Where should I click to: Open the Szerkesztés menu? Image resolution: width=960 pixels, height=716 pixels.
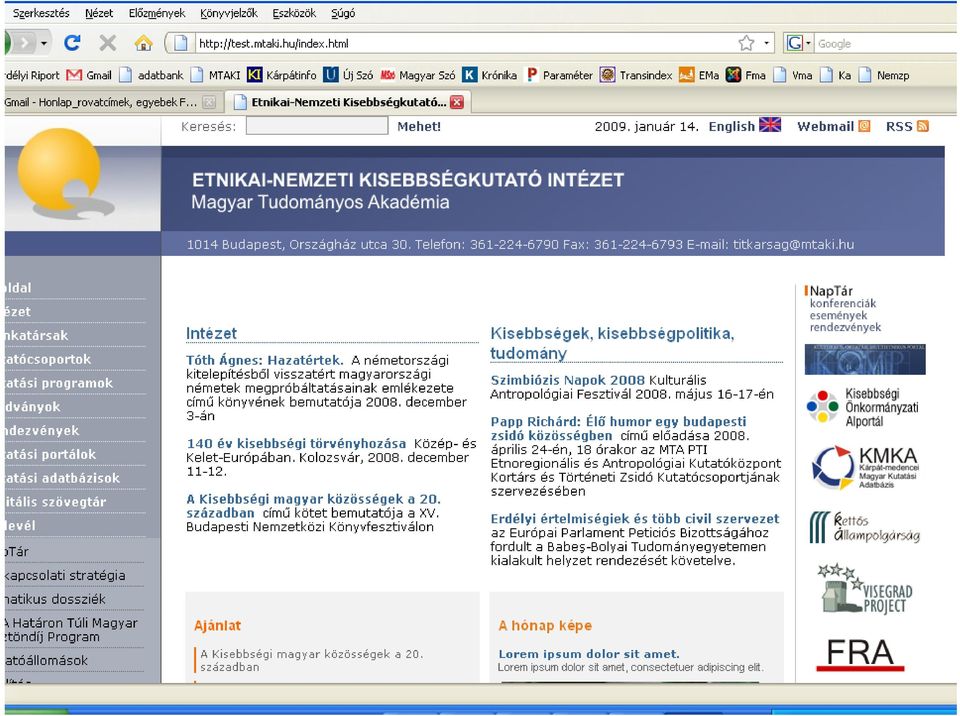41,13
